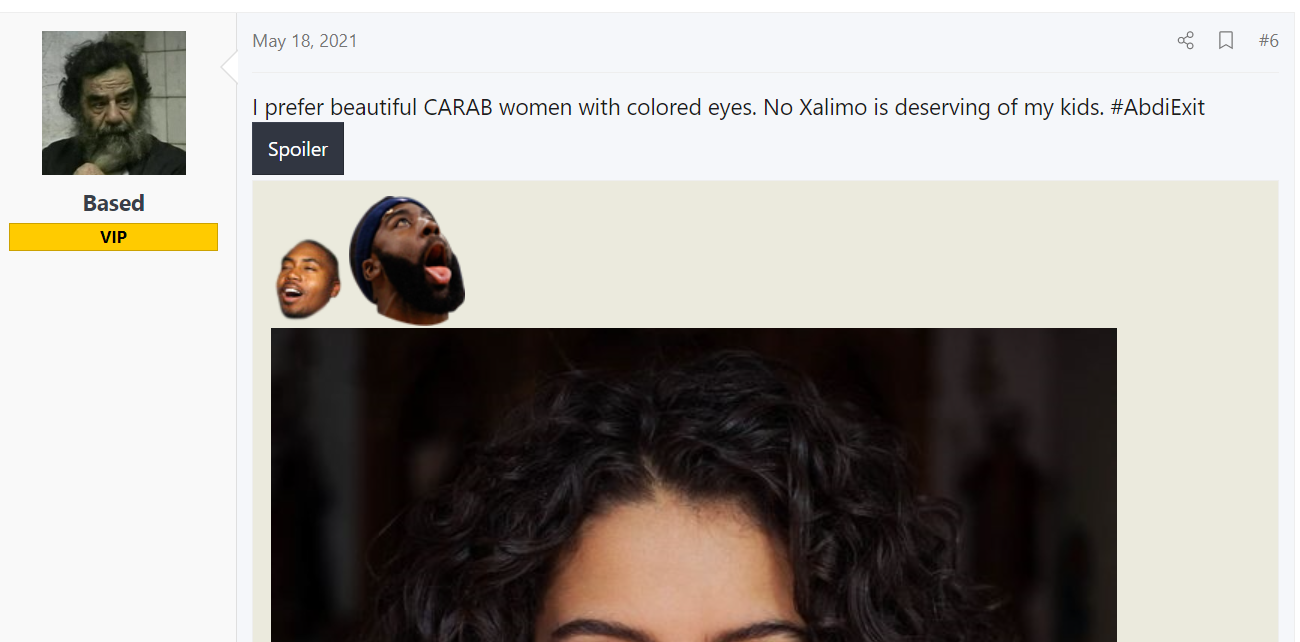Open the curly-haired woman photo
Viewport: 1300px width, 642px height.
point(693,485)
